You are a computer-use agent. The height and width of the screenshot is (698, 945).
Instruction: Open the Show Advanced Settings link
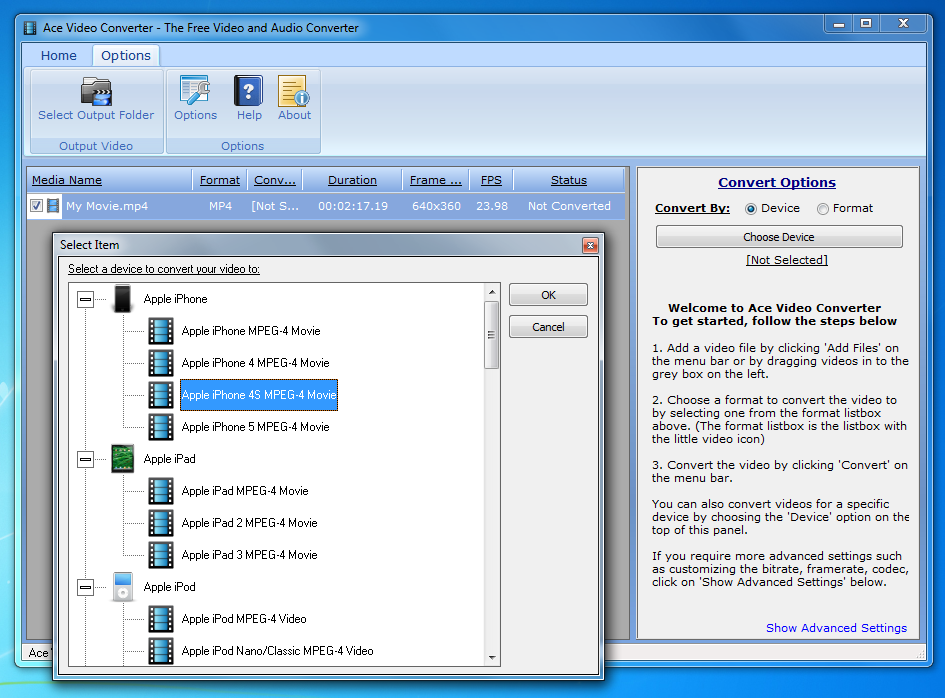pos(836,627)
